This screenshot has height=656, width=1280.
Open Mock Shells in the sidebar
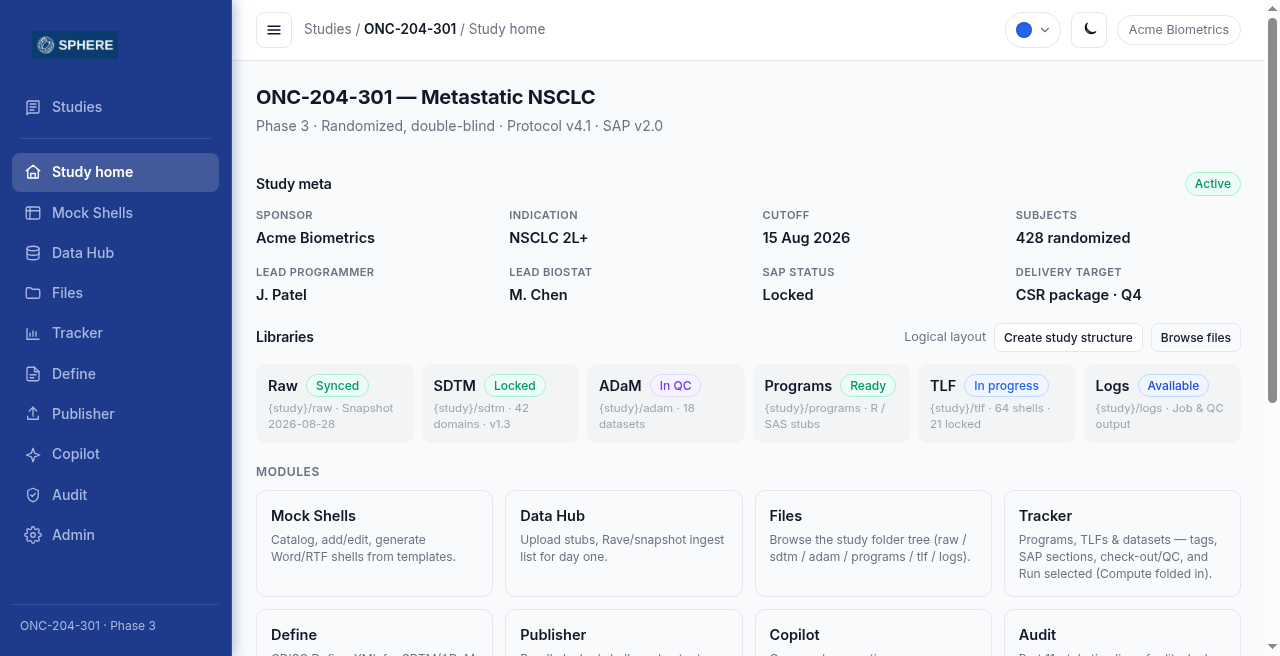[115, 213]
